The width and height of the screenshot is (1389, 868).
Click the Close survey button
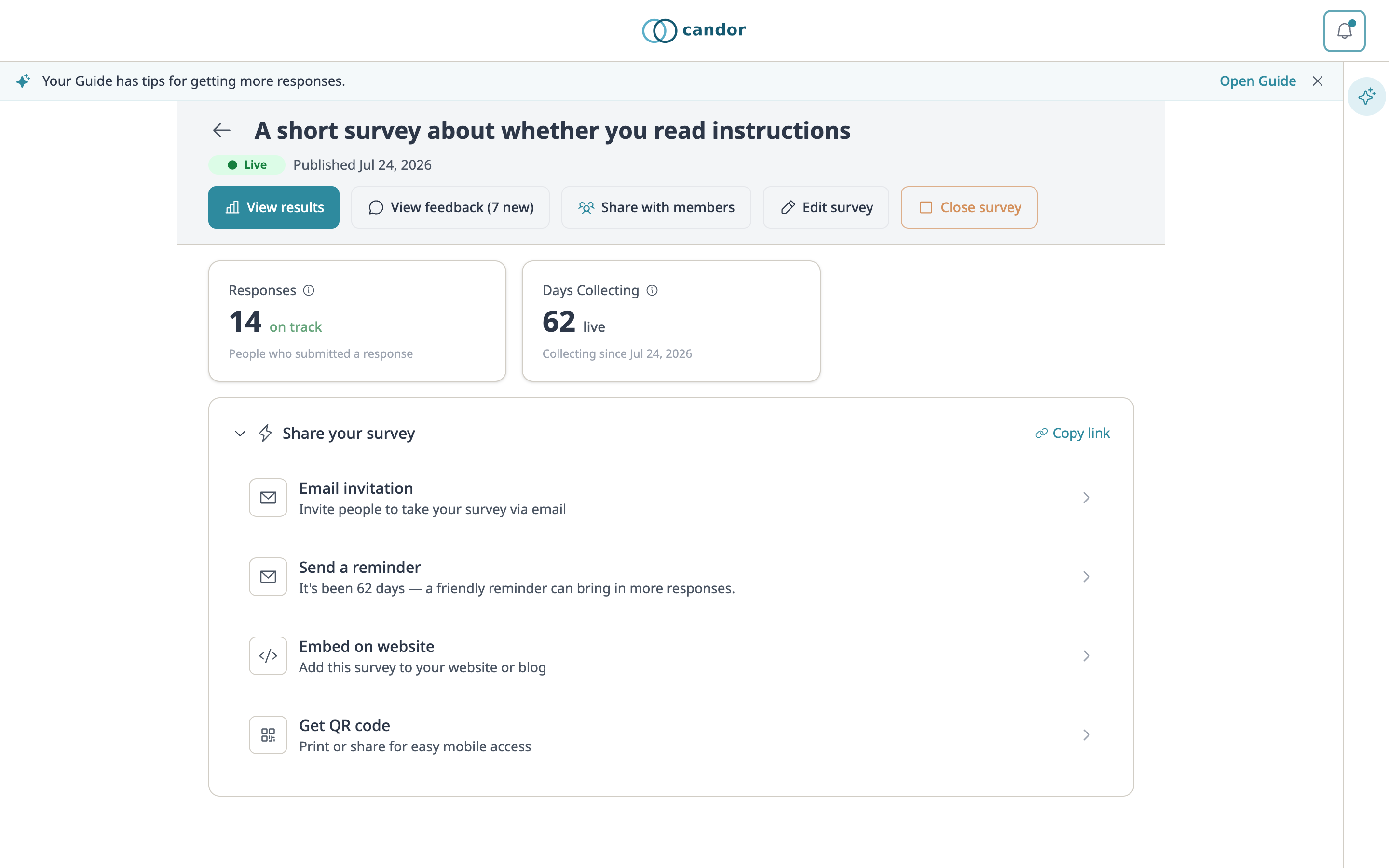pos(969,207)
